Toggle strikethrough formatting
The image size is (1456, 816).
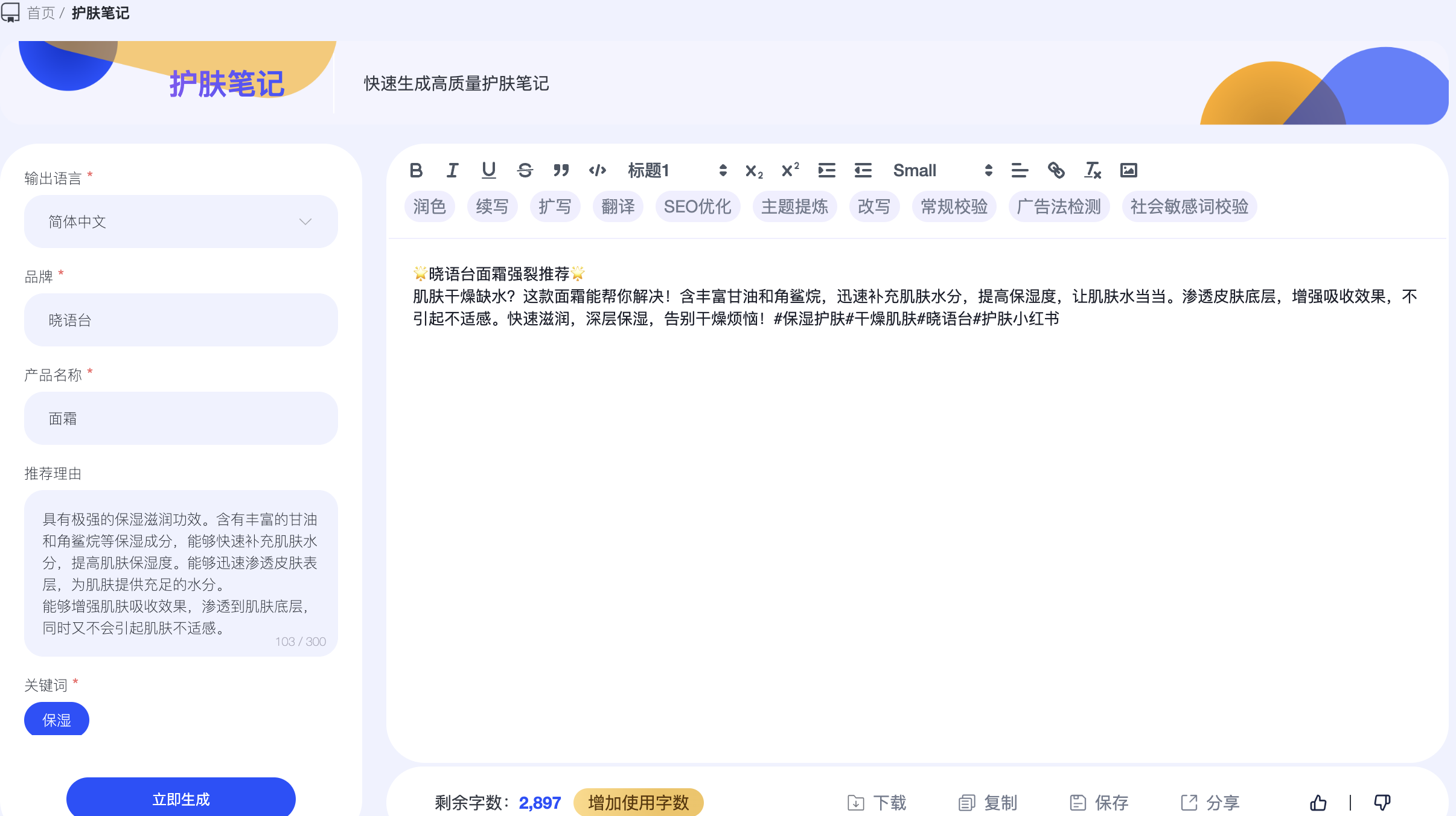525,170
